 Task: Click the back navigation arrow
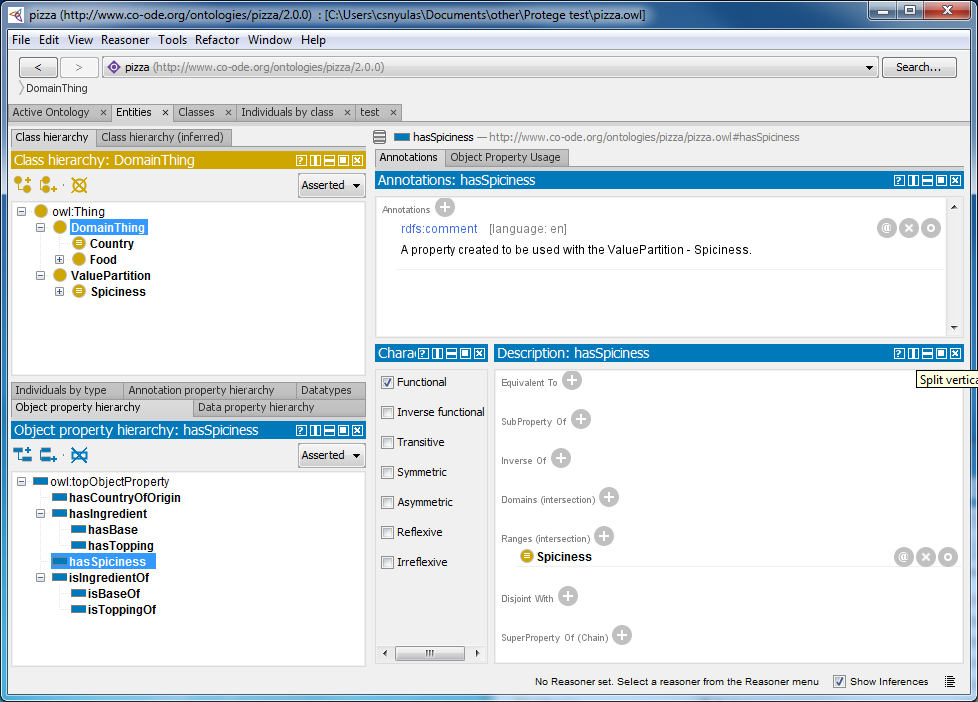point(38,67)
